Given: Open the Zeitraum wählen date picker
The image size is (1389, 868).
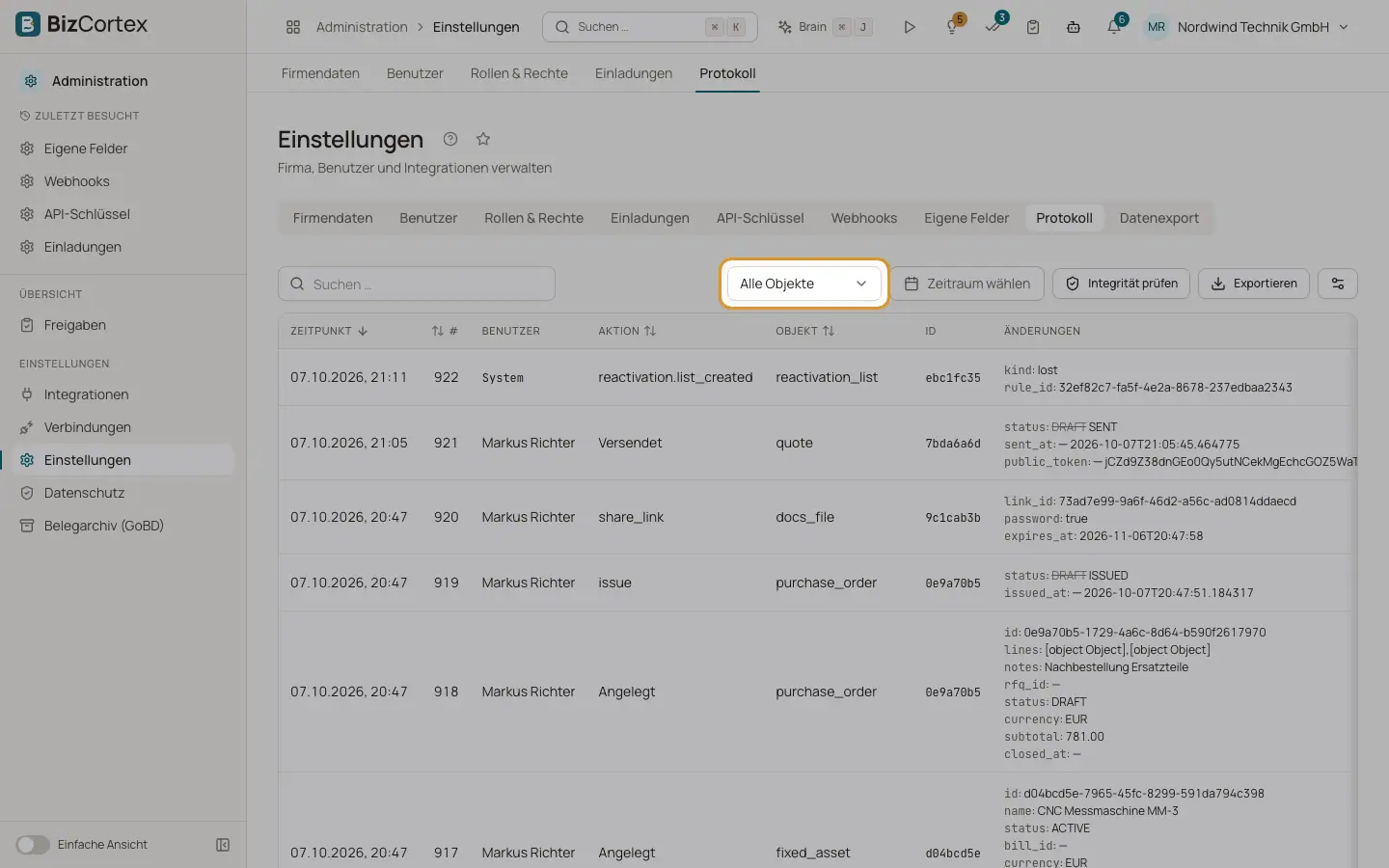Looking at the screenshot, I should (x=967, y=284).
